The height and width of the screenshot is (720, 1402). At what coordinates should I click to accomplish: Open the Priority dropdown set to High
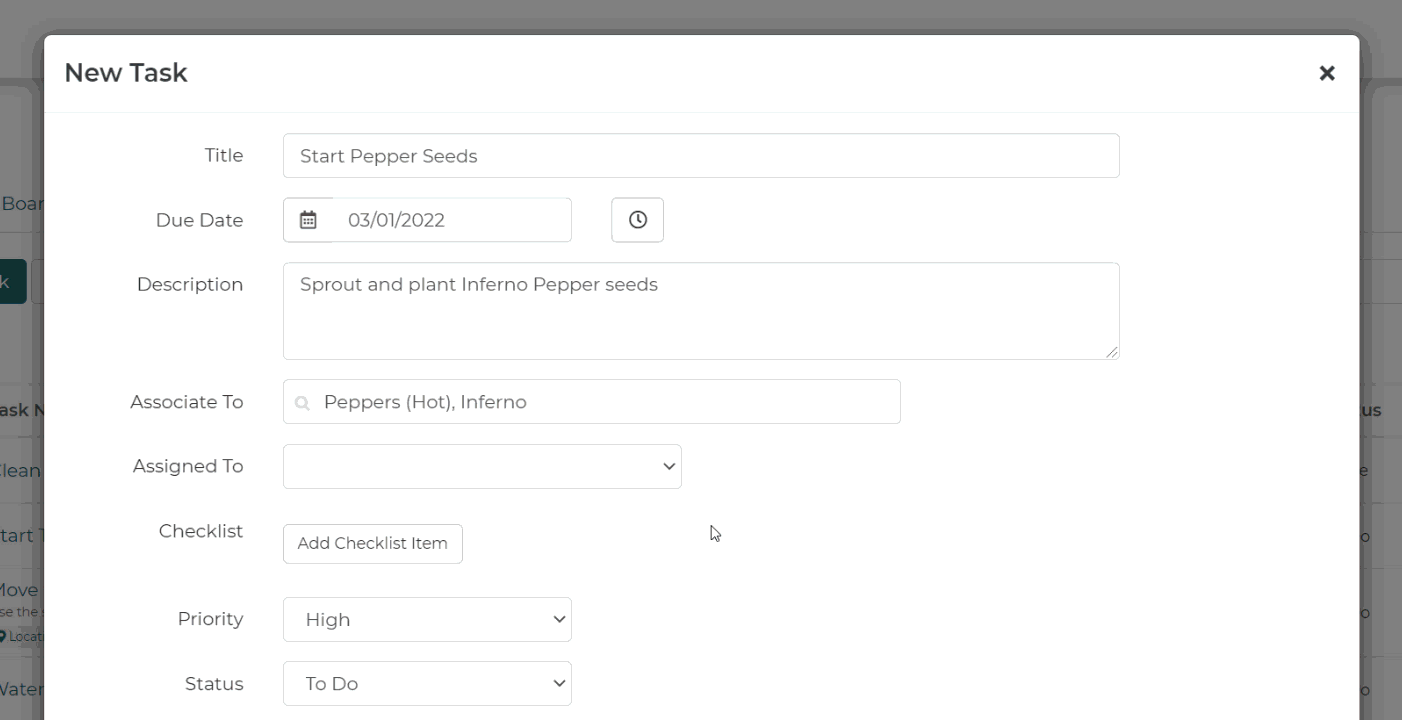[x=427, y=620]
